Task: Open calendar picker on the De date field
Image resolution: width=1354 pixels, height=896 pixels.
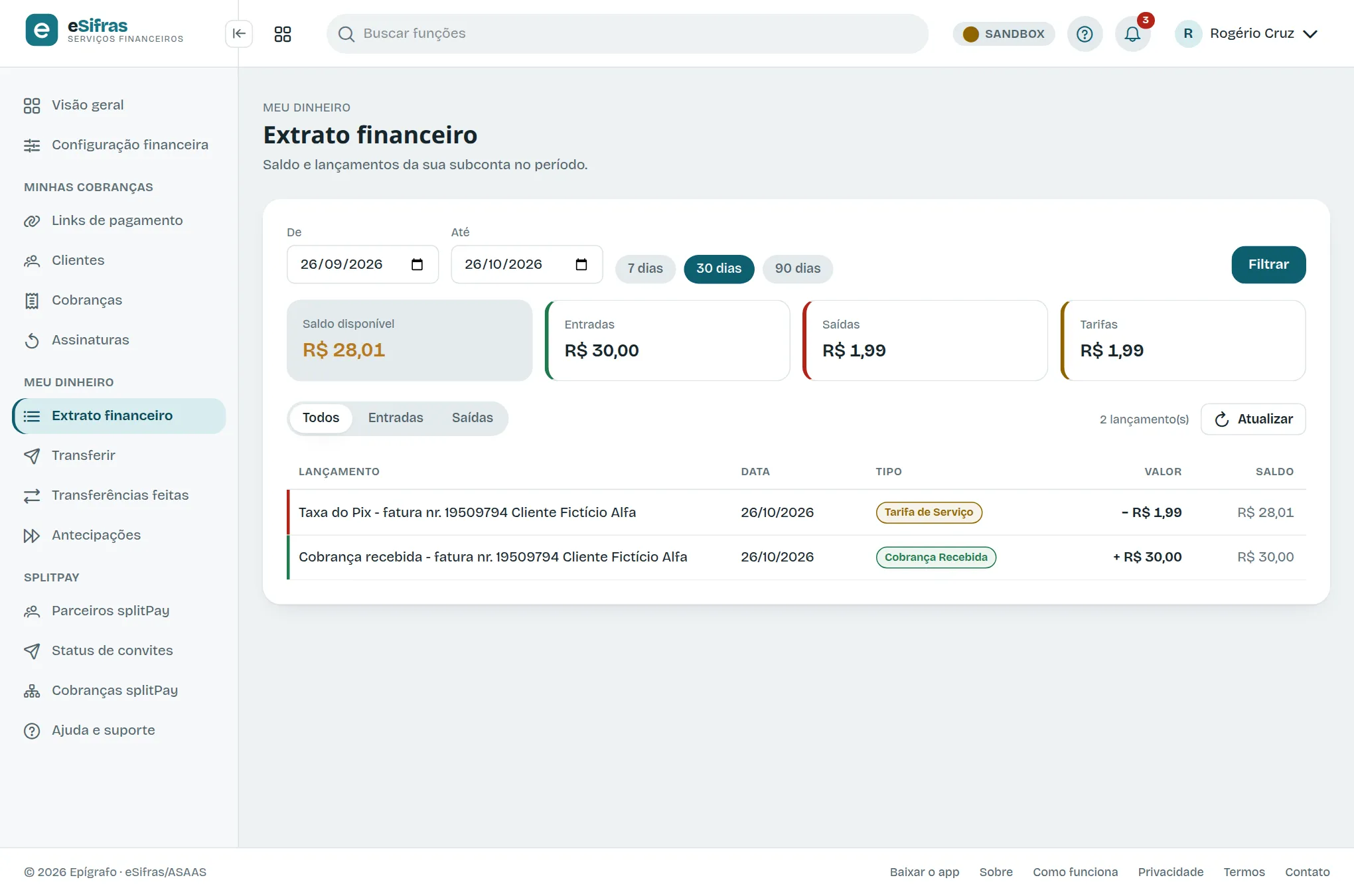Action: tap(417, 265)
